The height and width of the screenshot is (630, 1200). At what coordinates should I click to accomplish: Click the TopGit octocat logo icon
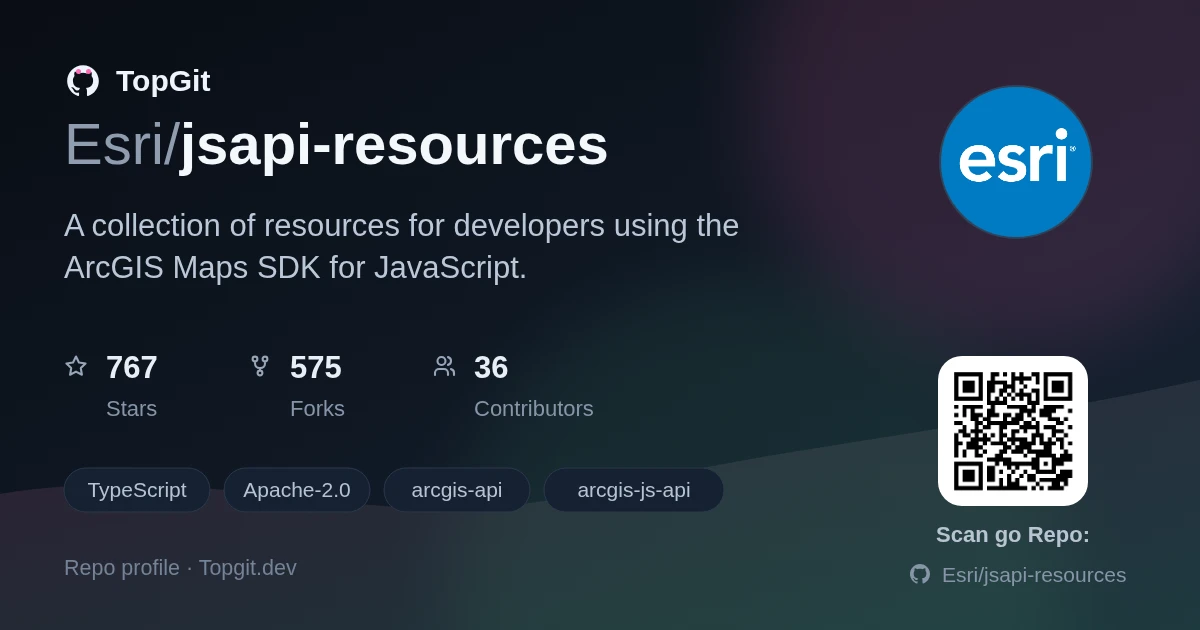click(x=83, y=81)
